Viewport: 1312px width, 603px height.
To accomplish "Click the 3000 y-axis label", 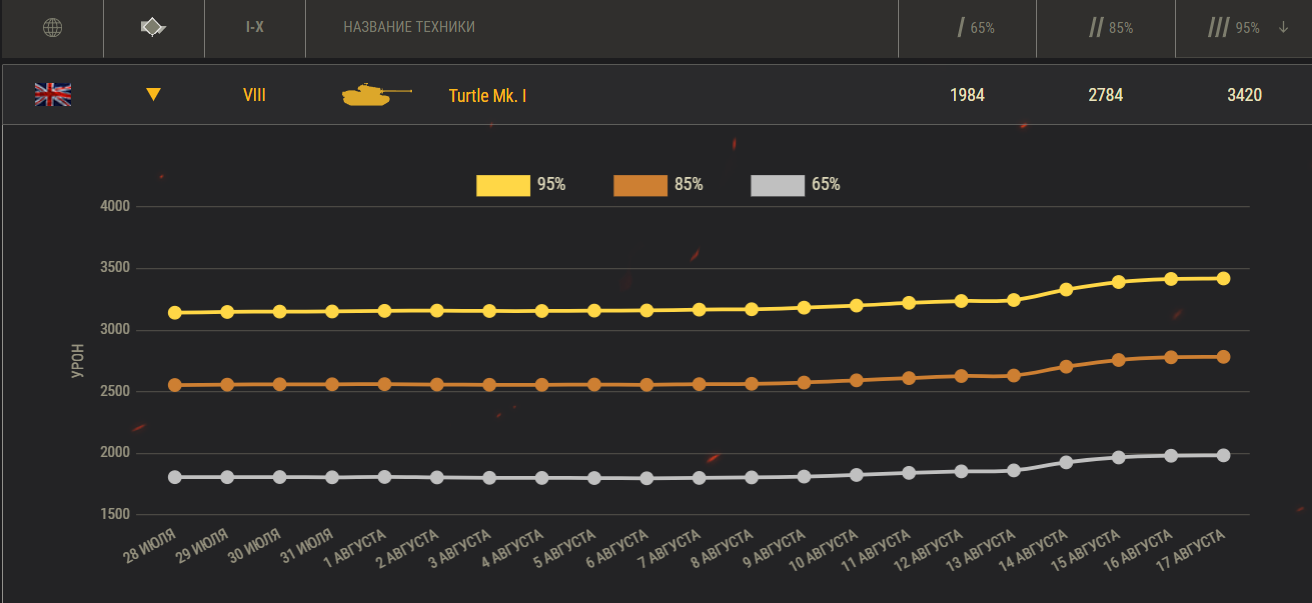I will click(116, 330).
